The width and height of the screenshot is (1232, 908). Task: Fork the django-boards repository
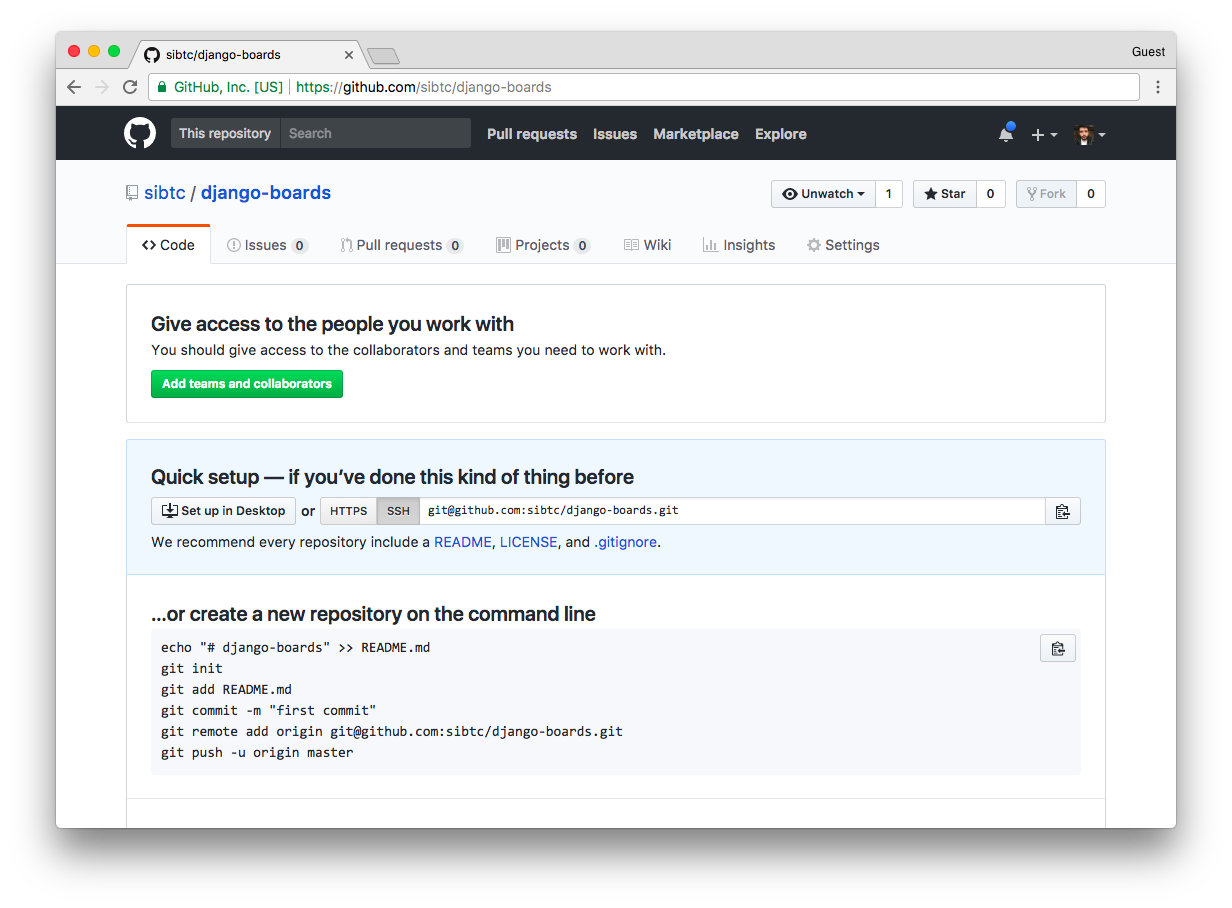coord(1046,194)
